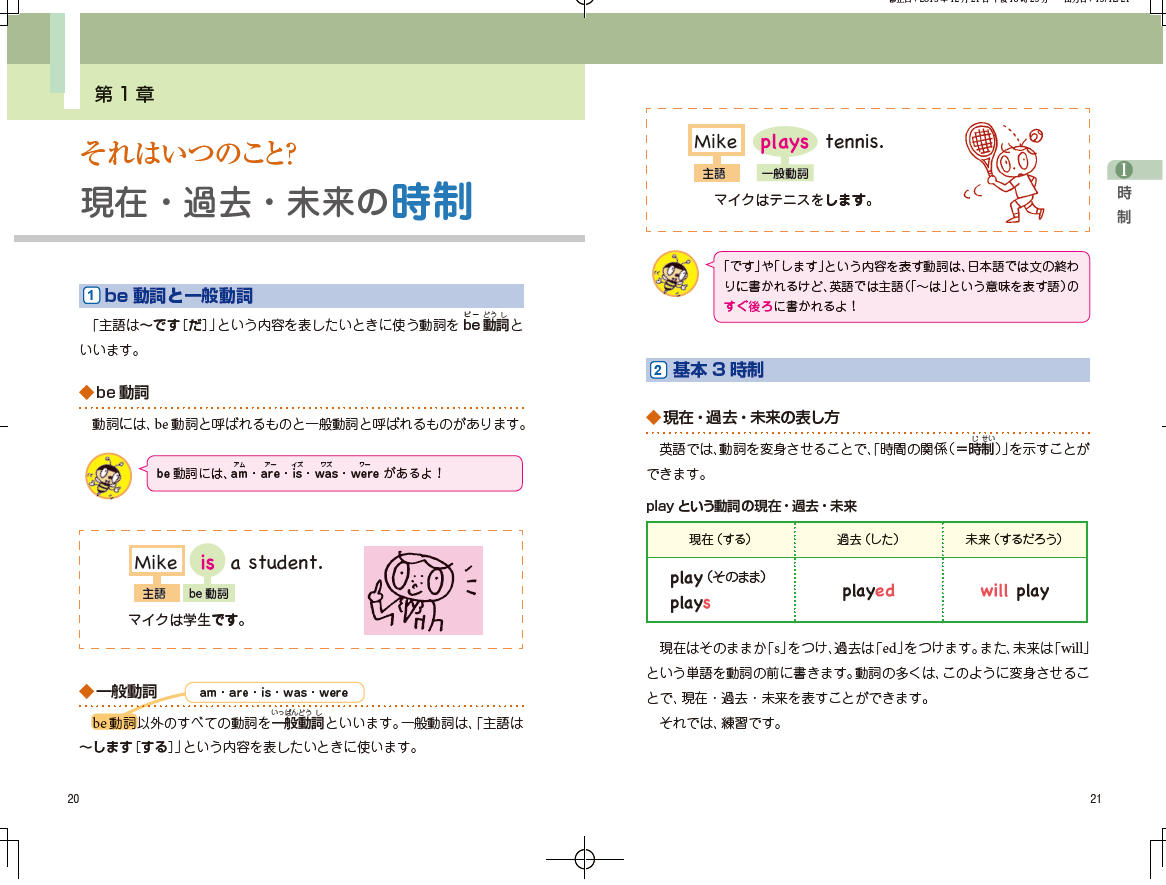Click the orange diamond before 現在・過去・未来の表し方
The width and height of the screenshot is (1166, 885).
click(653, 416)
